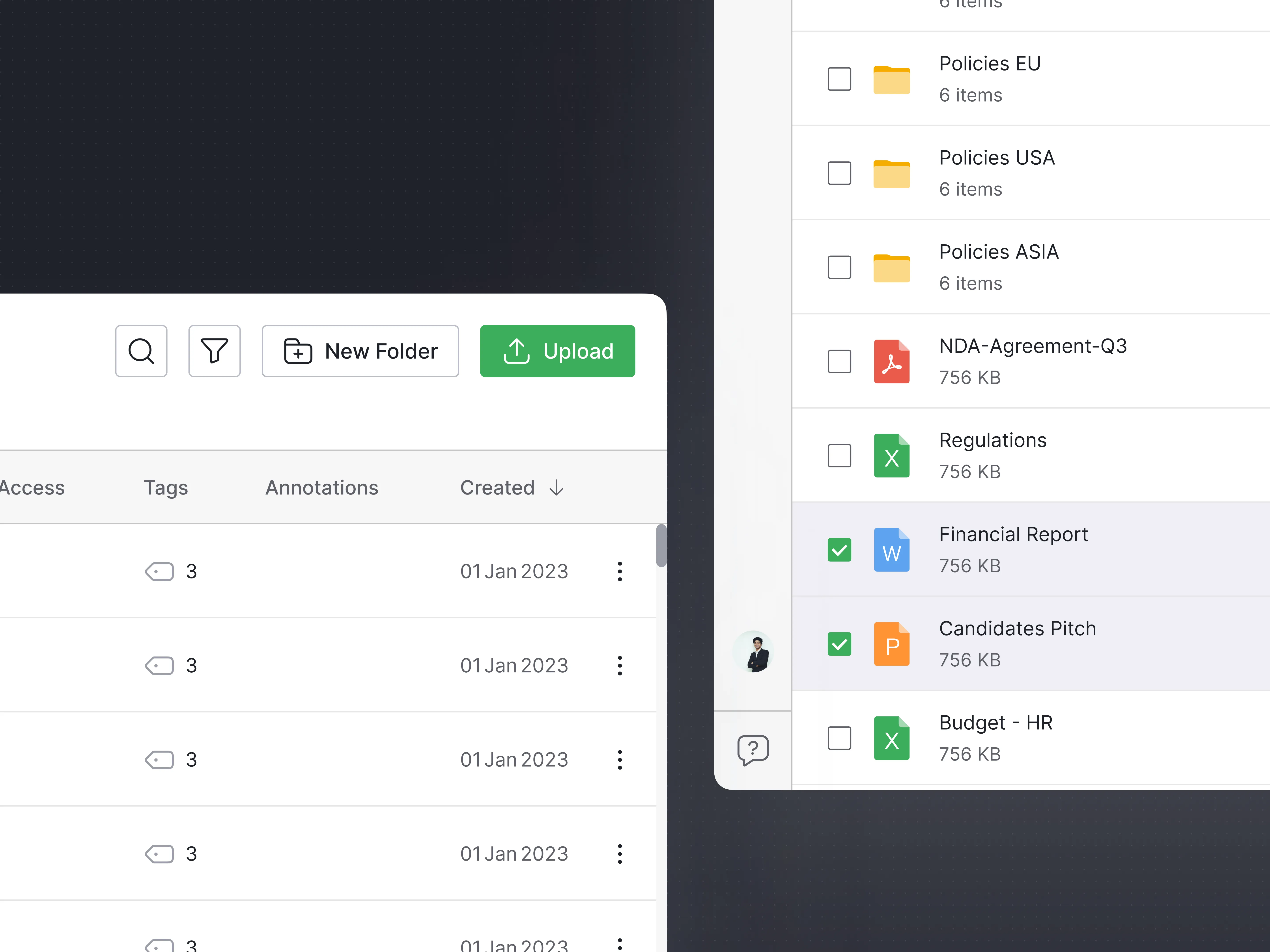The image size is (1270, 952).
Task: Click the Annotations column header
Action: [x=321, y=487]
